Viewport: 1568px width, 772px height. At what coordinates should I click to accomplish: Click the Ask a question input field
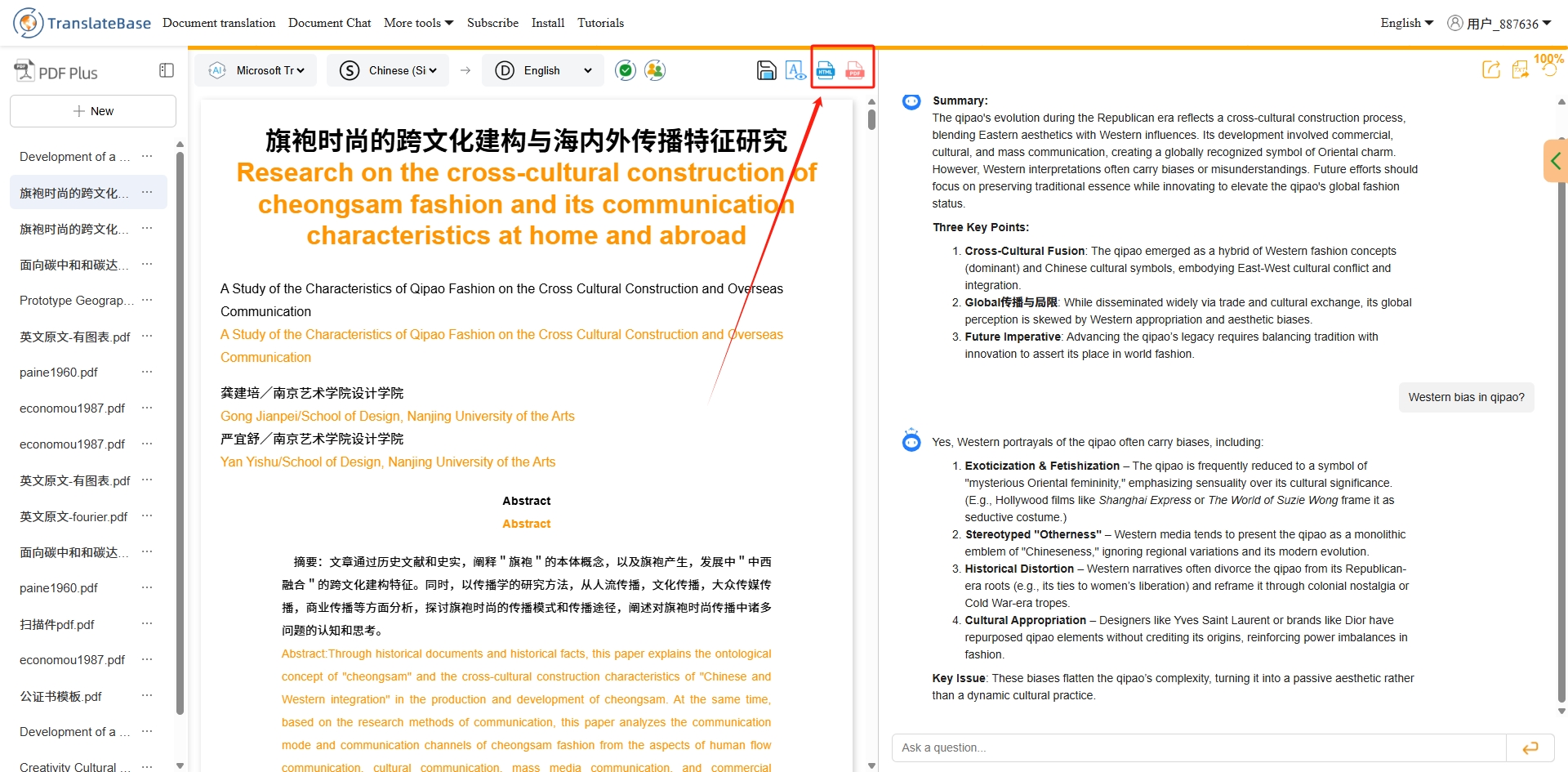coord(1199,747)
